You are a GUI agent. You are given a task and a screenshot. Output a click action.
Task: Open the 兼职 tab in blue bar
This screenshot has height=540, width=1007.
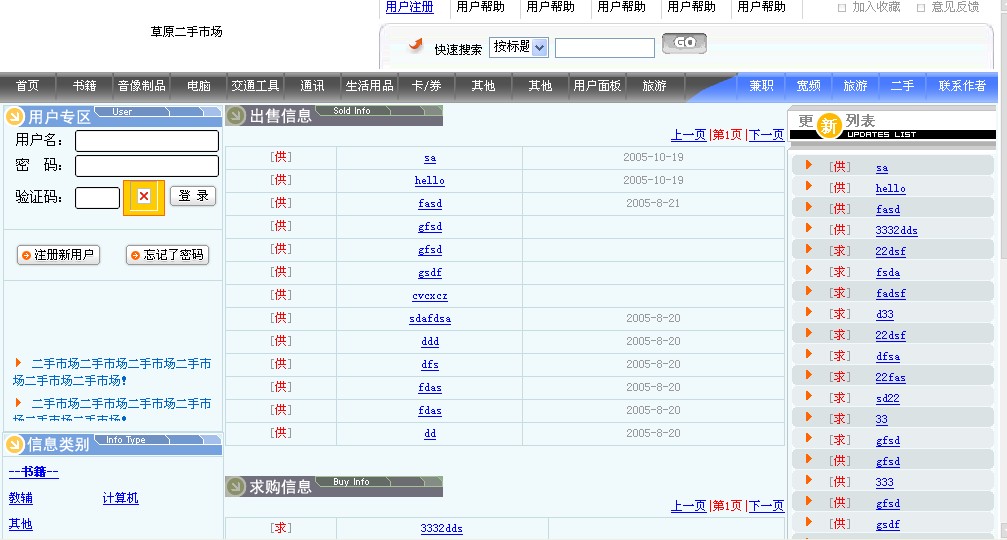(x=761, y=86)
